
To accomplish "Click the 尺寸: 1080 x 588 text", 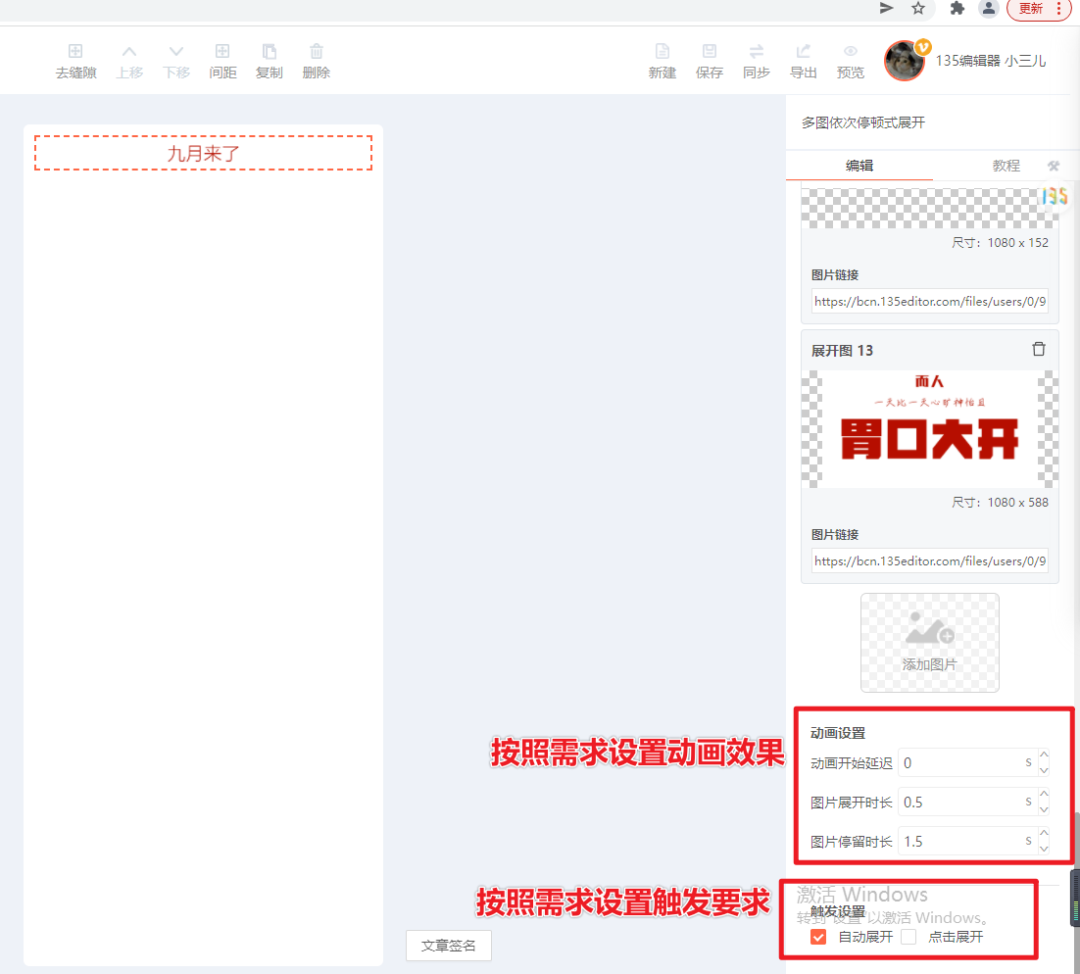I will 999,502.
